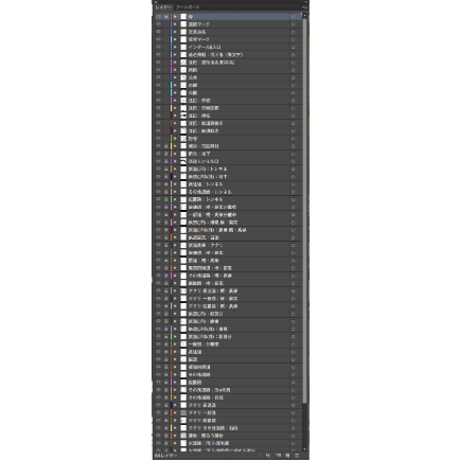
Task: Click the target circle of the 記号 layer
Action: pyautogui.click(x=293, y=139)
